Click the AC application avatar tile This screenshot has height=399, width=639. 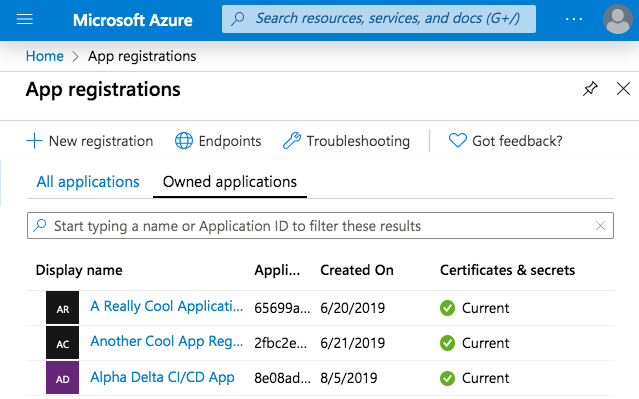[x=62, y=343]
